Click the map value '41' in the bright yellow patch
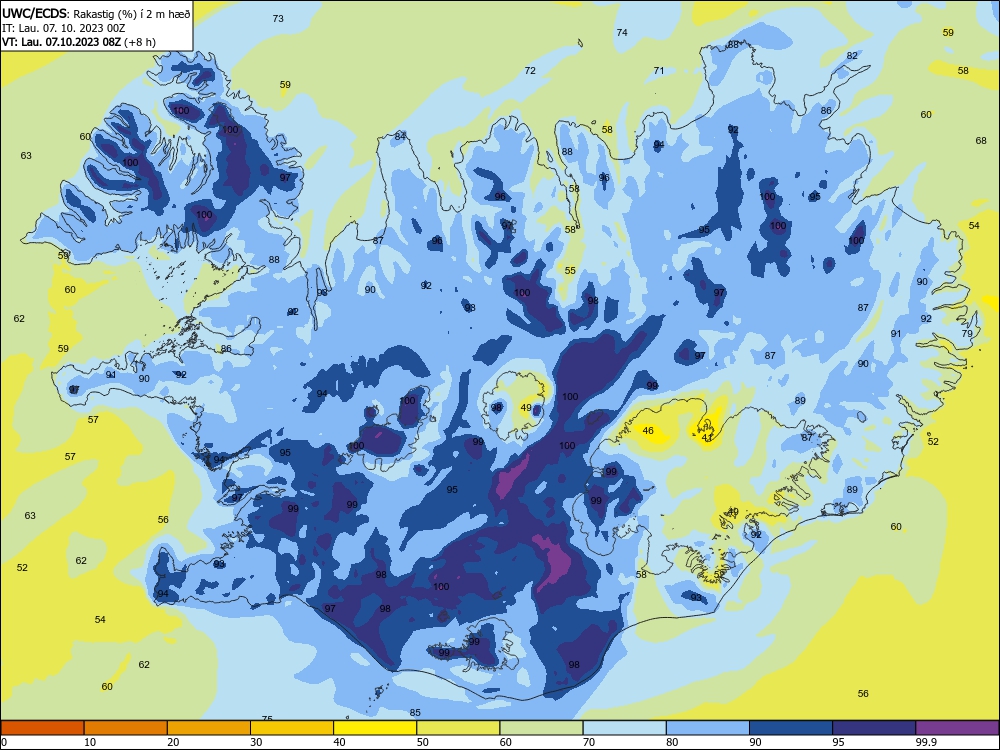Viewport: 1000px width, 750px height. (707, 438)
